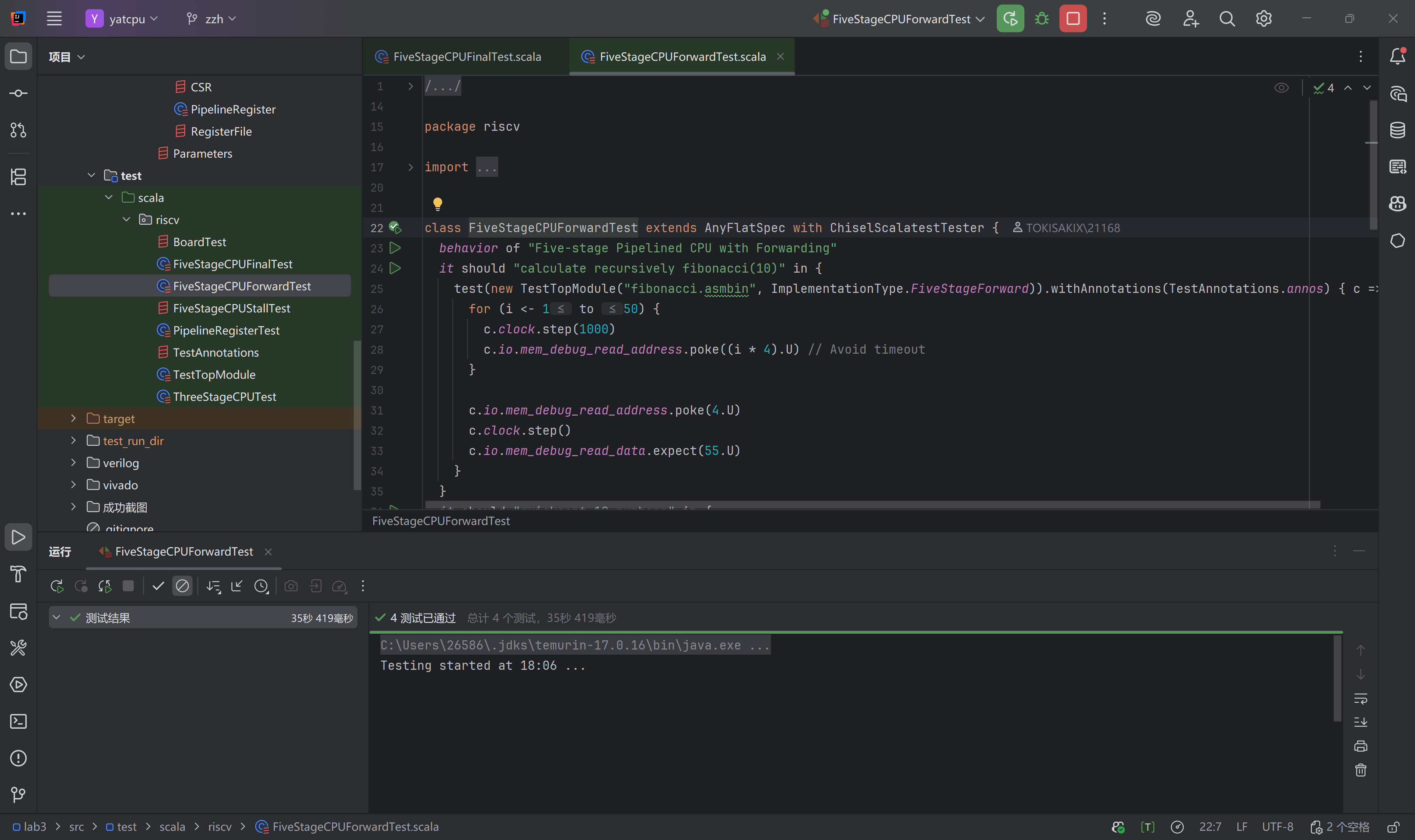Open the main hamburger menu
The width and height of the screenshot is (1415, 840).
[x=54, y=19]
